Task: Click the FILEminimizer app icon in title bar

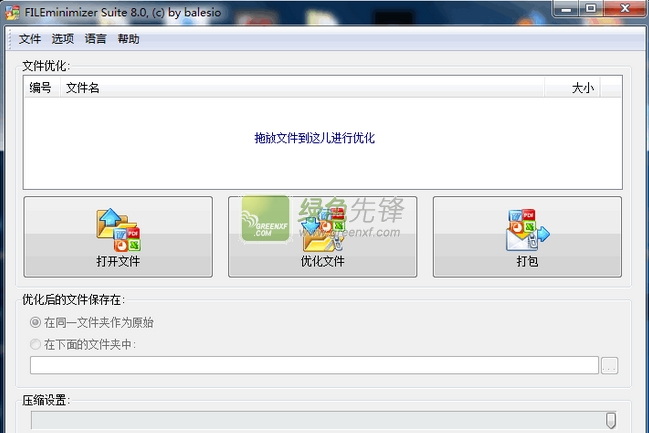Action: point(12,12)
